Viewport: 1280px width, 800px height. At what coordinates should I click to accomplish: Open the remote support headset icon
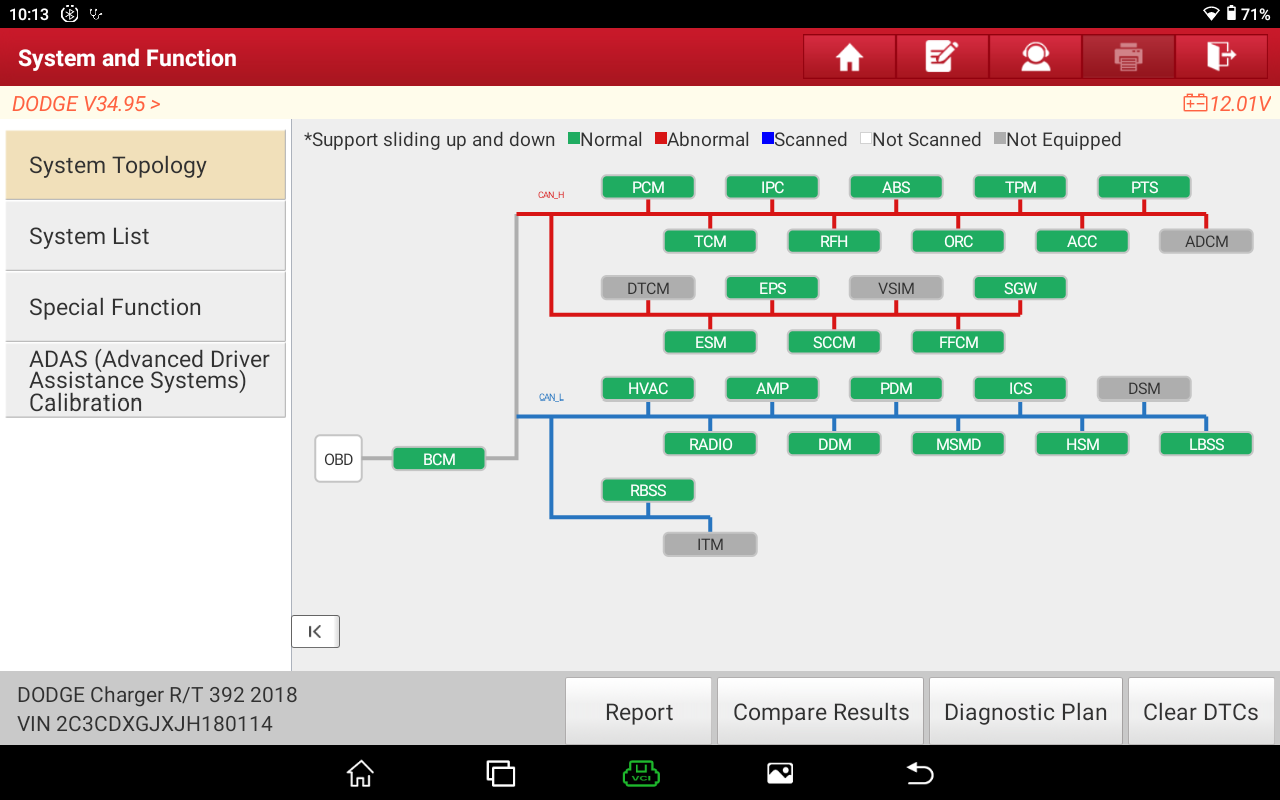1035,58
